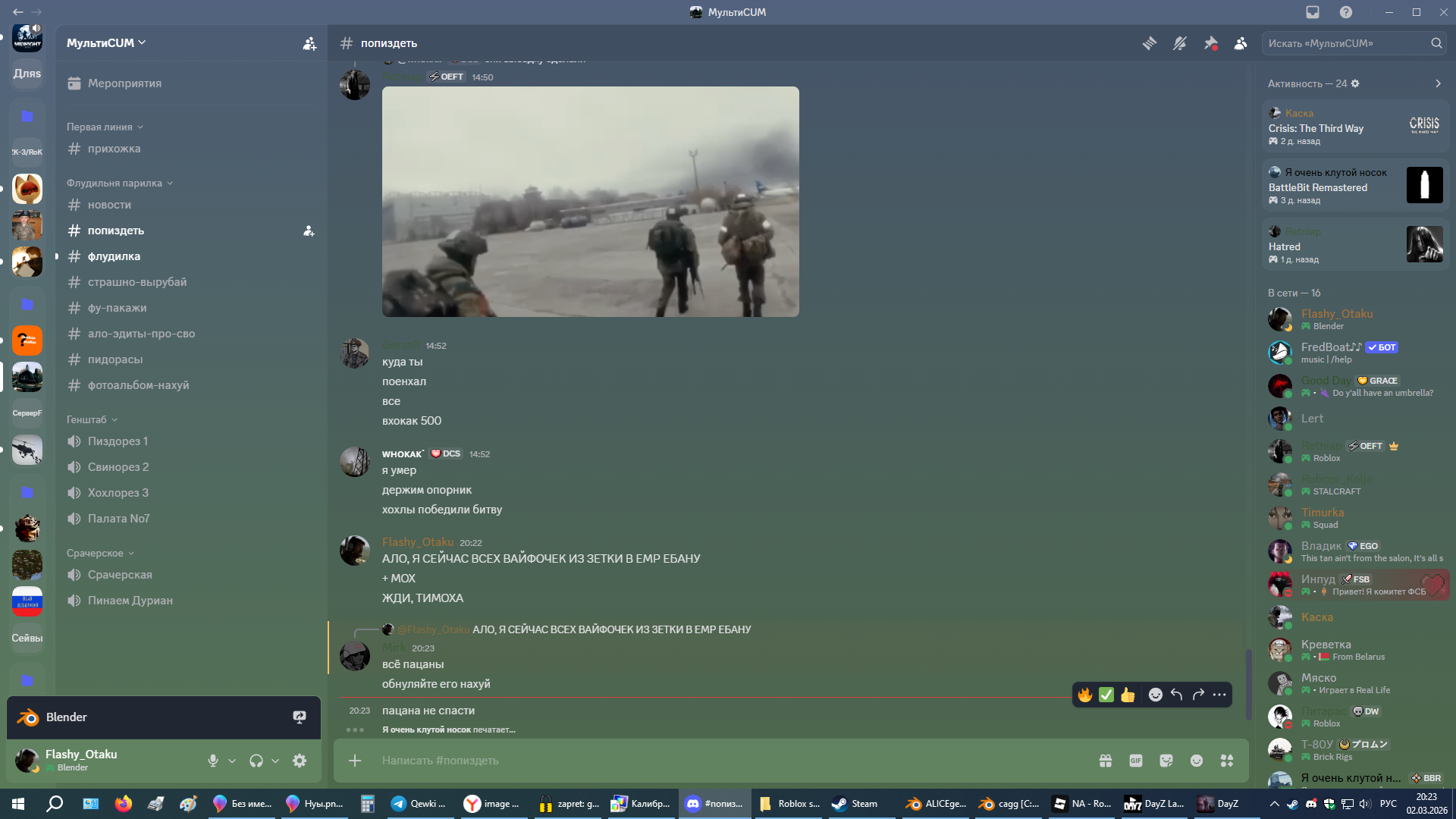Open the gift Nitro icon
1456x819 pixels.
click(x=1106, y=761)
